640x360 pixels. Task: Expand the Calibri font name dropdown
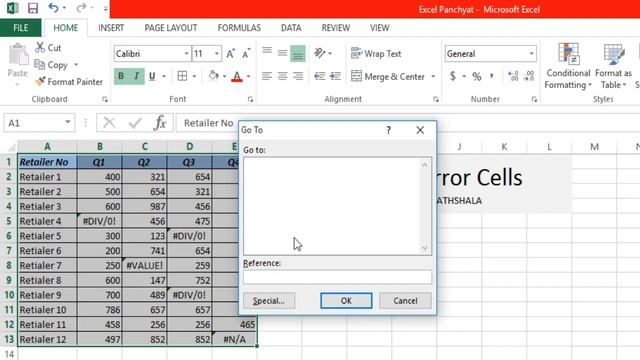186,53
